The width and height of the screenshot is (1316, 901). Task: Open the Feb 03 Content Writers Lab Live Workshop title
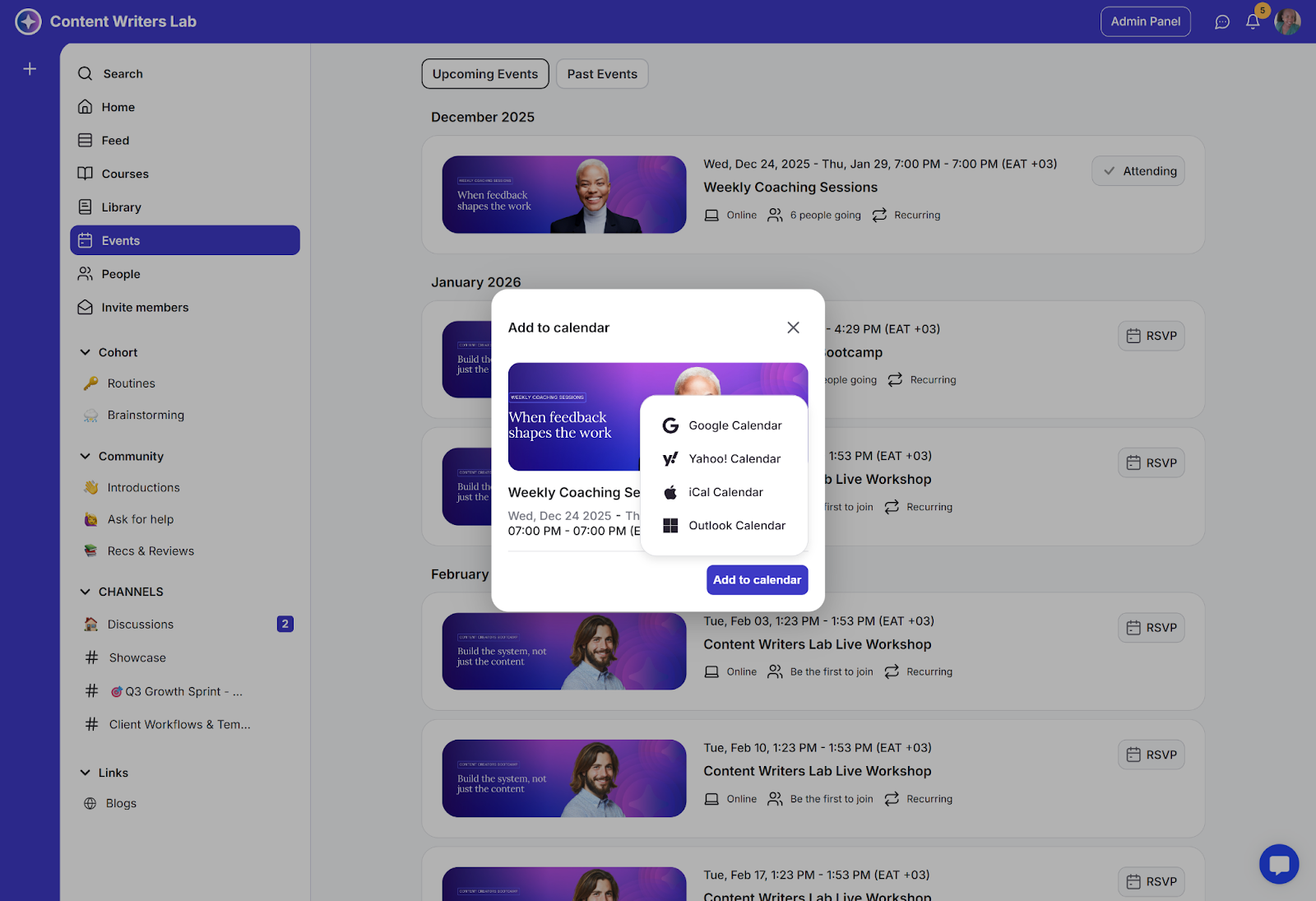[x=818, y=644]
